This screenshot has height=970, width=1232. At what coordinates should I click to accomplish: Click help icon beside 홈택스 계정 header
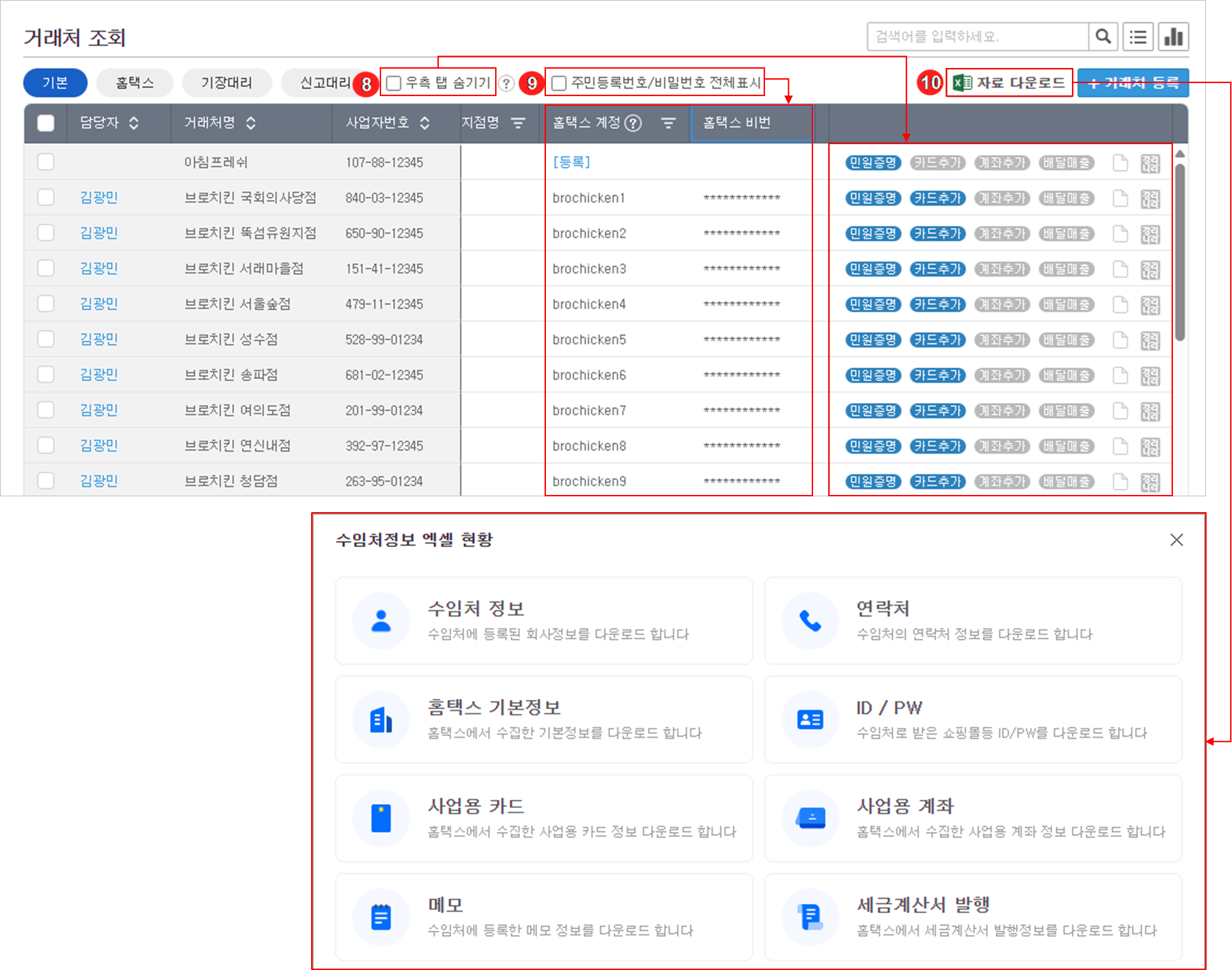pos(633,123)
